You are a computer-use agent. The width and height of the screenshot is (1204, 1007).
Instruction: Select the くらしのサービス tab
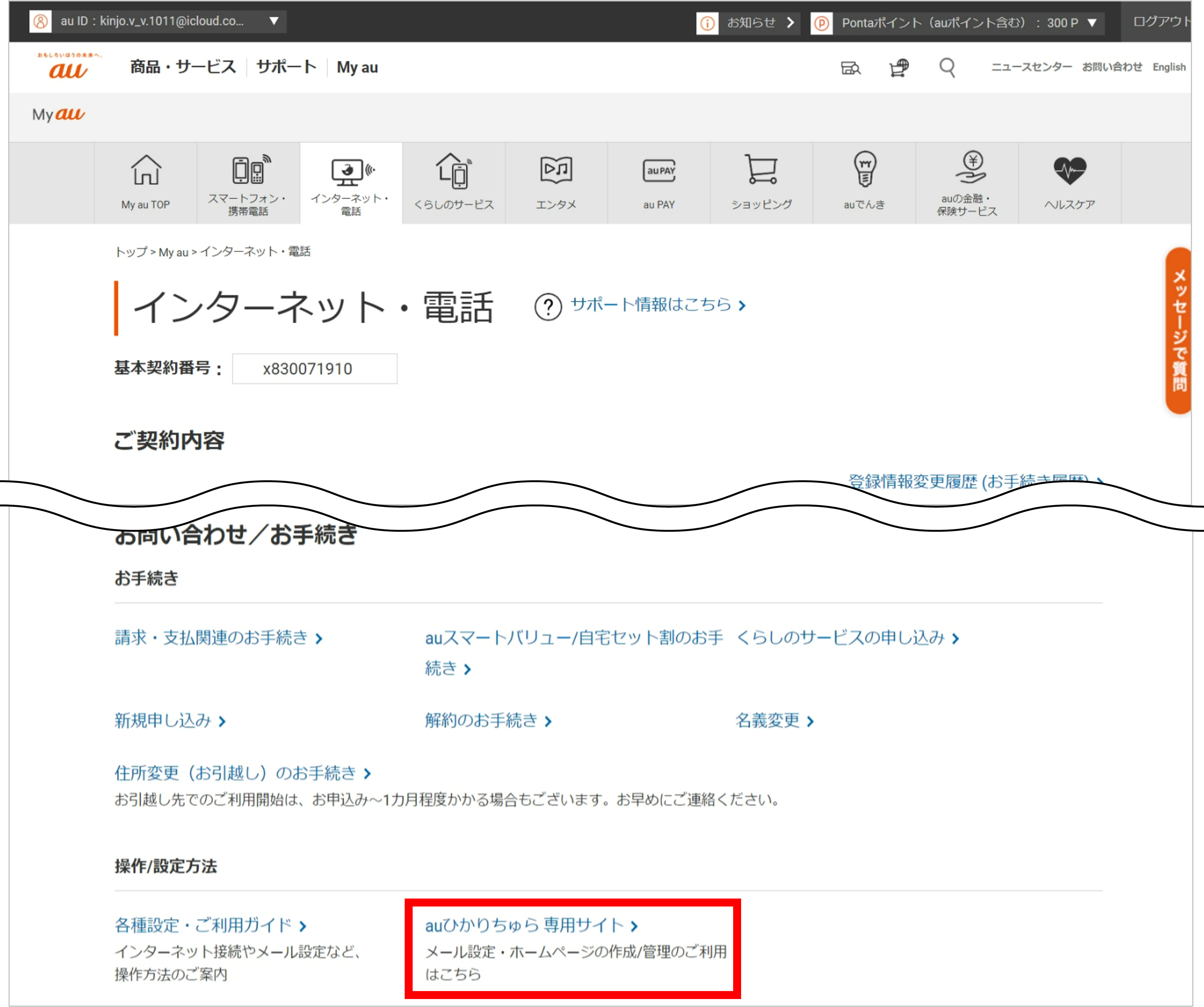click(x=454, y=183)
